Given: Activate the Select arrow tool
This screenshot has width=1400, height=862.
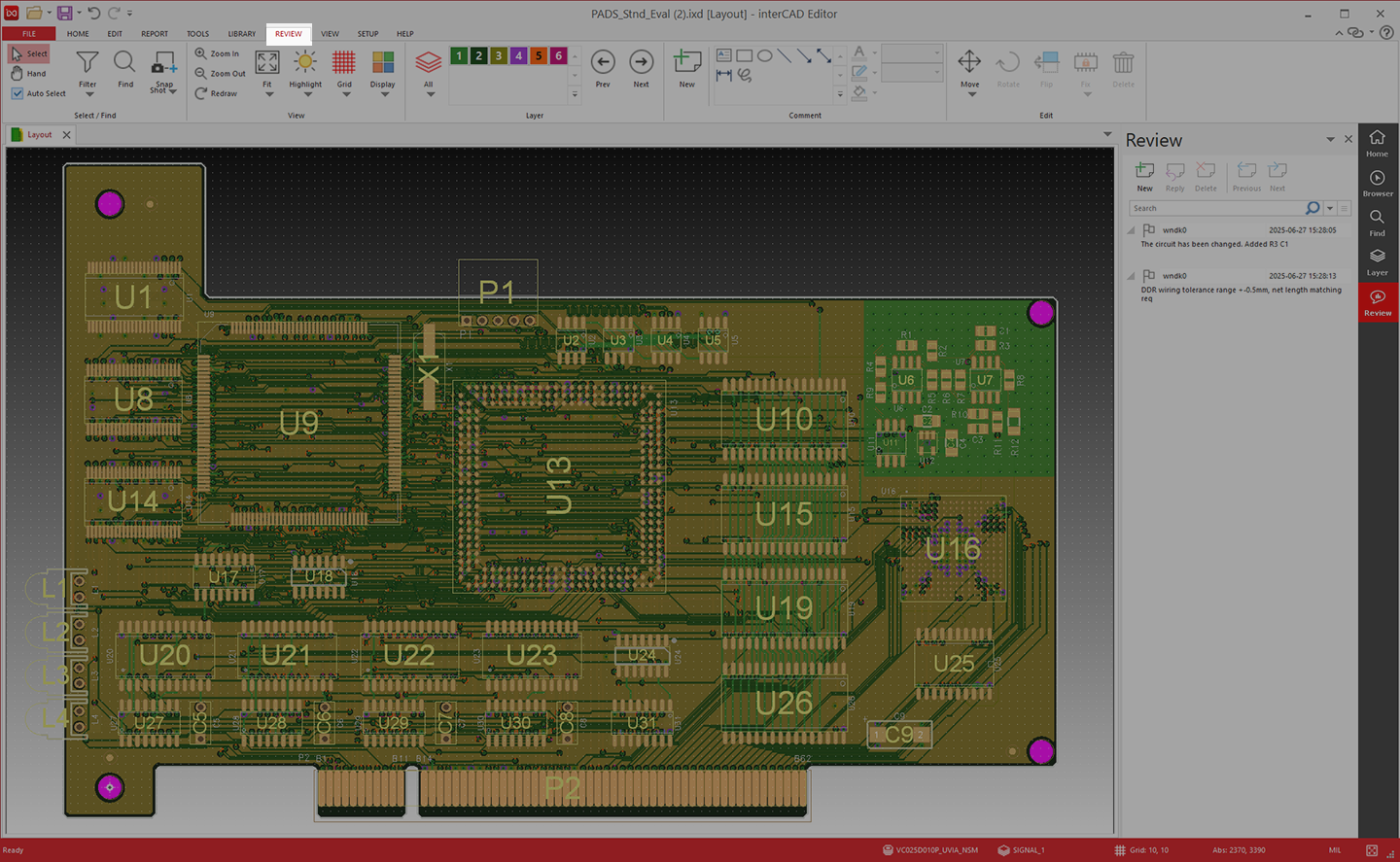Looking at the screenshot, I should click(x=28, y=53).
